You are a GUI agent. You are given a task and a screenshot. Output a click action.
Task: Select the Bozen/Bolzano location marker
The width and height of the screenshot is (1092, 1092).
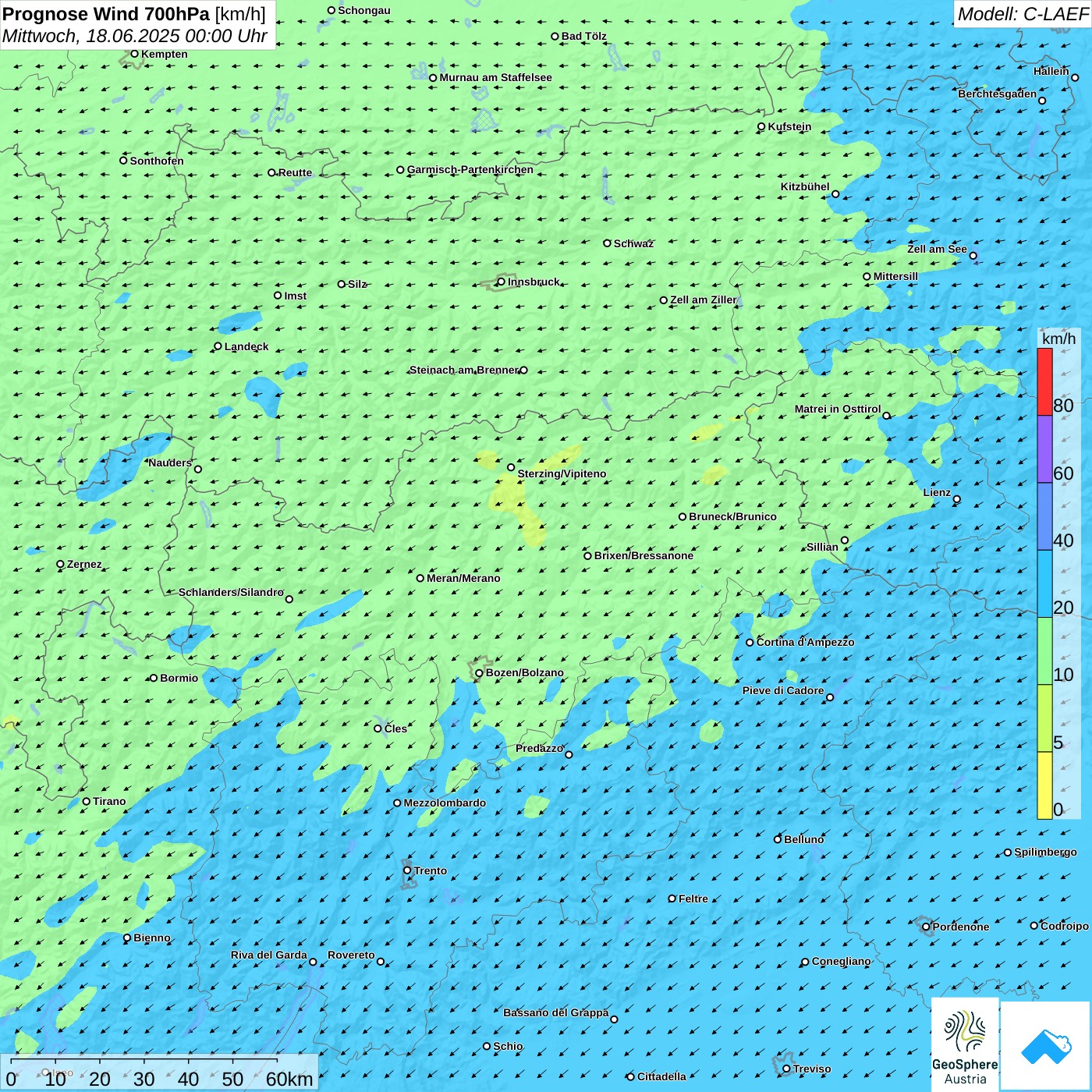click(x=480, y=673)
